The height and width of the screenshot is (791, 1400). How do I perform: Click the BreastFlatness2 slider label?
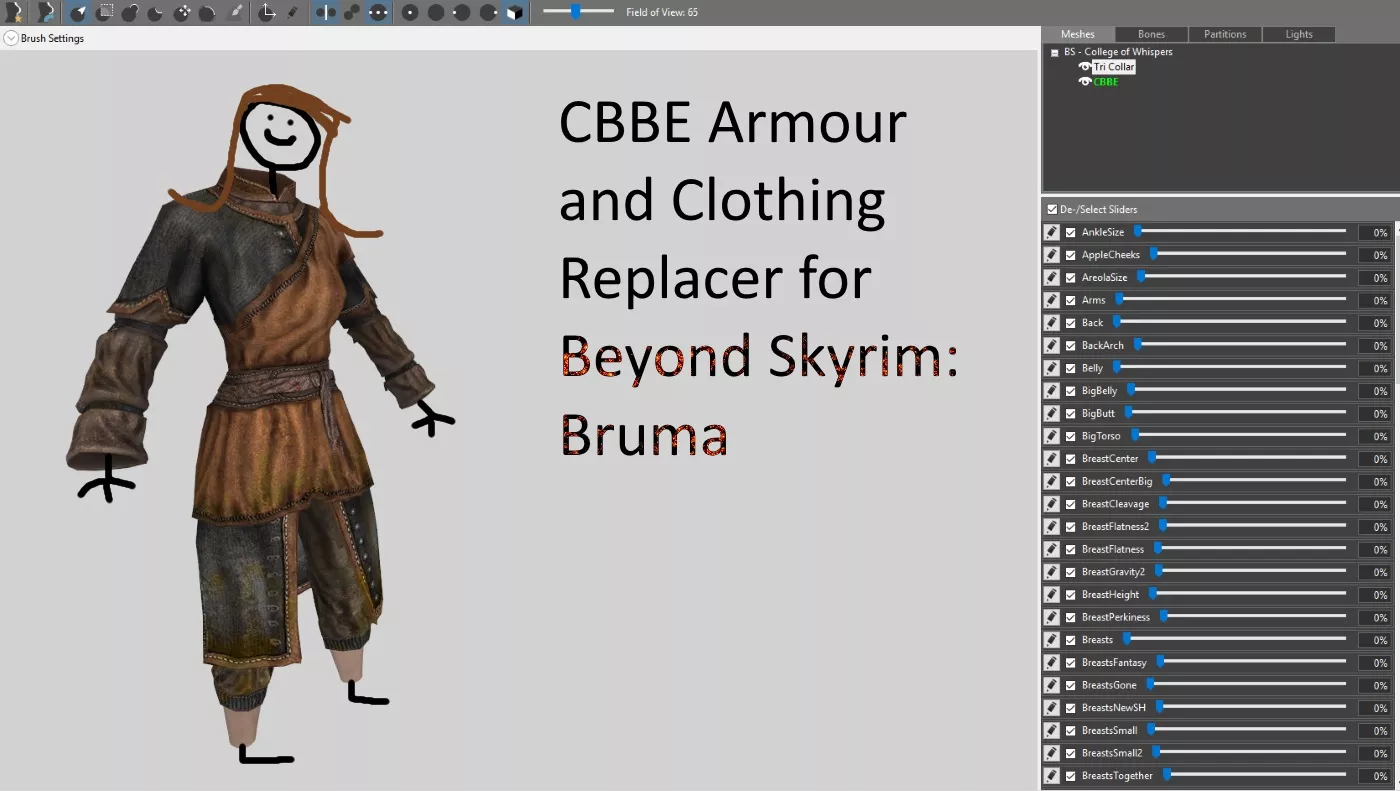1116,526
